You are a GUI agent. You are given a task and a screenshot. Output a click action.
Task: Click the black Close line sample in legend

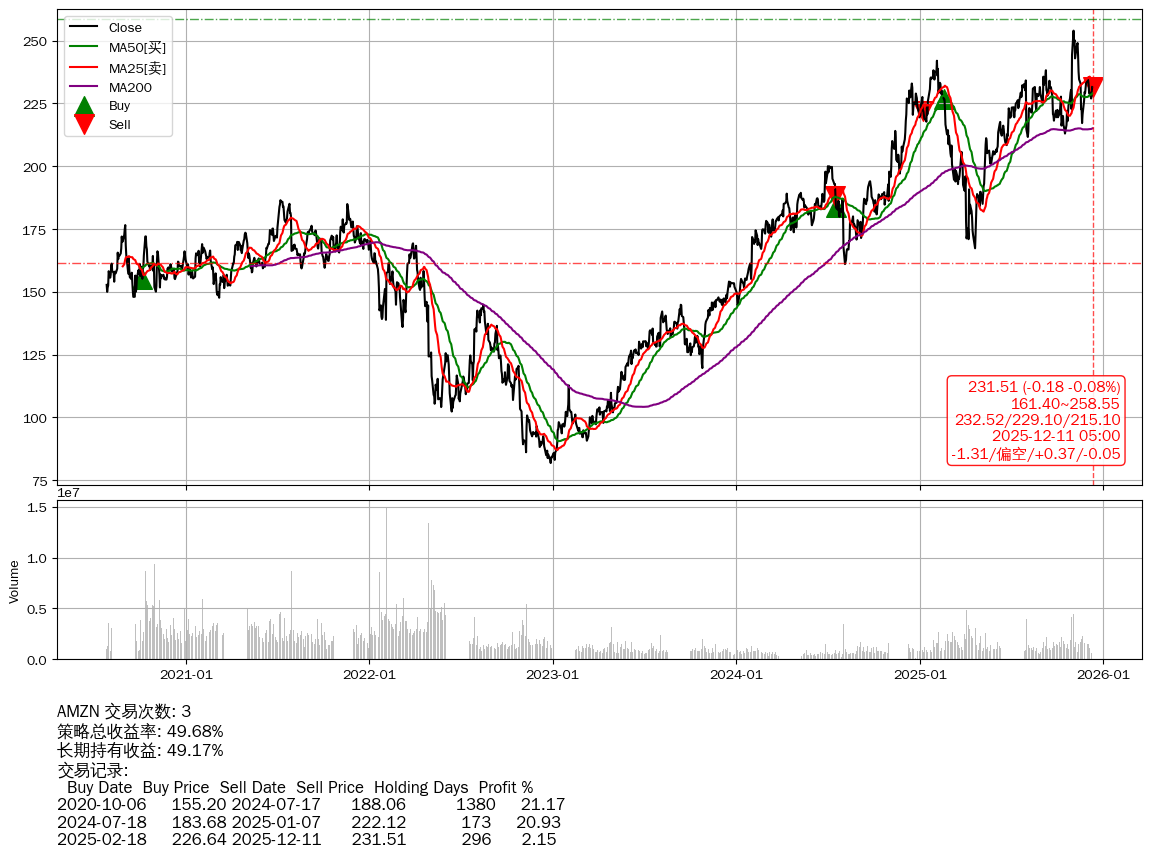tap(84, 28)
